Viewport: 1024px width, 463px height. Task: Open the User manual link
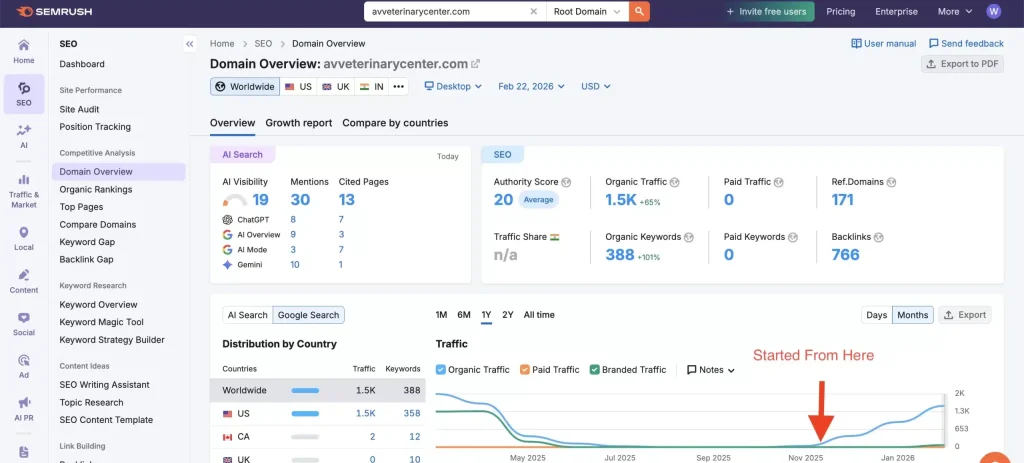coord(884,44)
